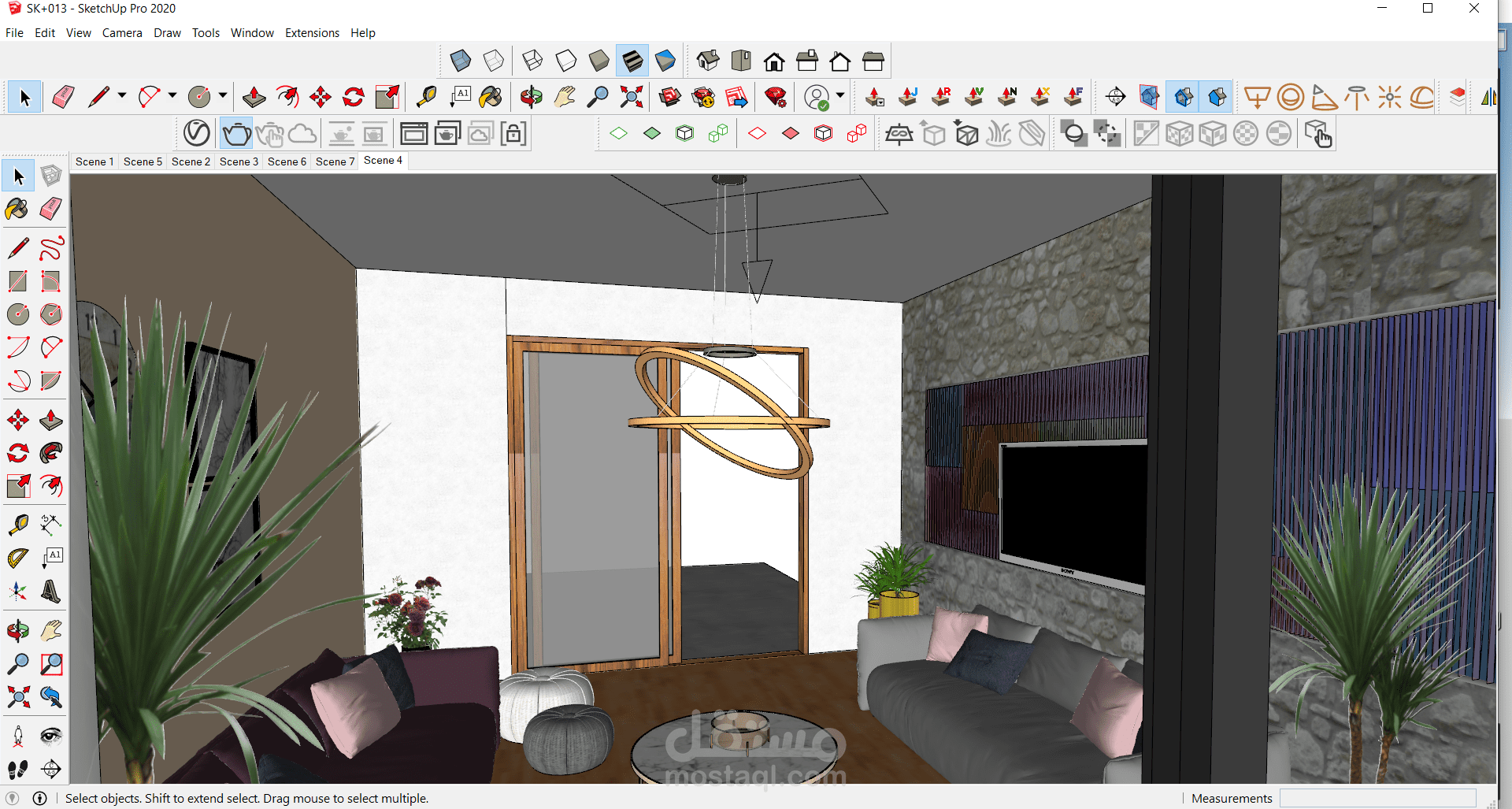Open the Window menu
Image resolution: width=1512 pixels, height=809 pixels.
coord(252,33)
